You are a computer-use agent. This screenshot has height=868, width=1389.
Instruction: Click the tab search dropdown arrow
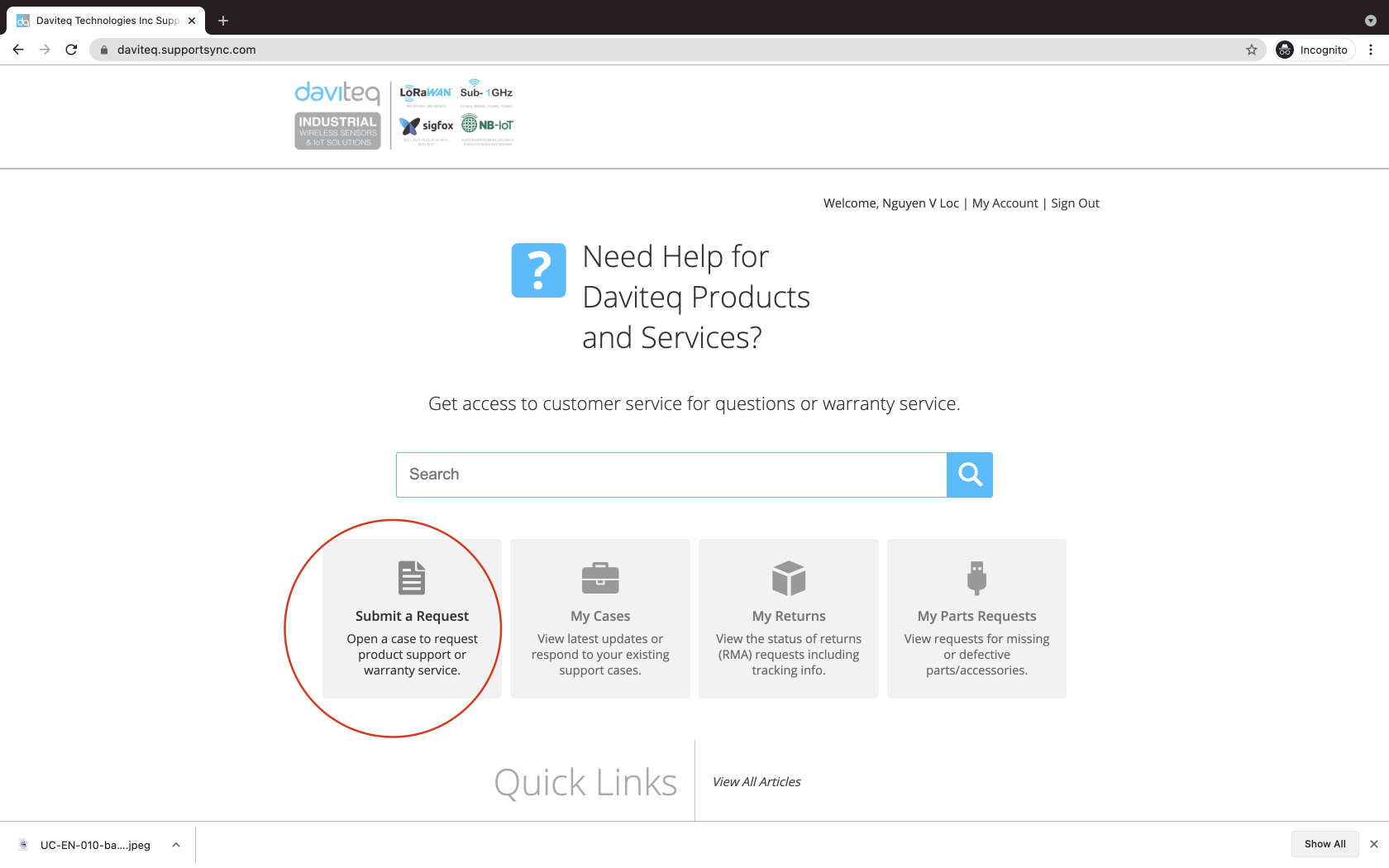click(1370, 21)
